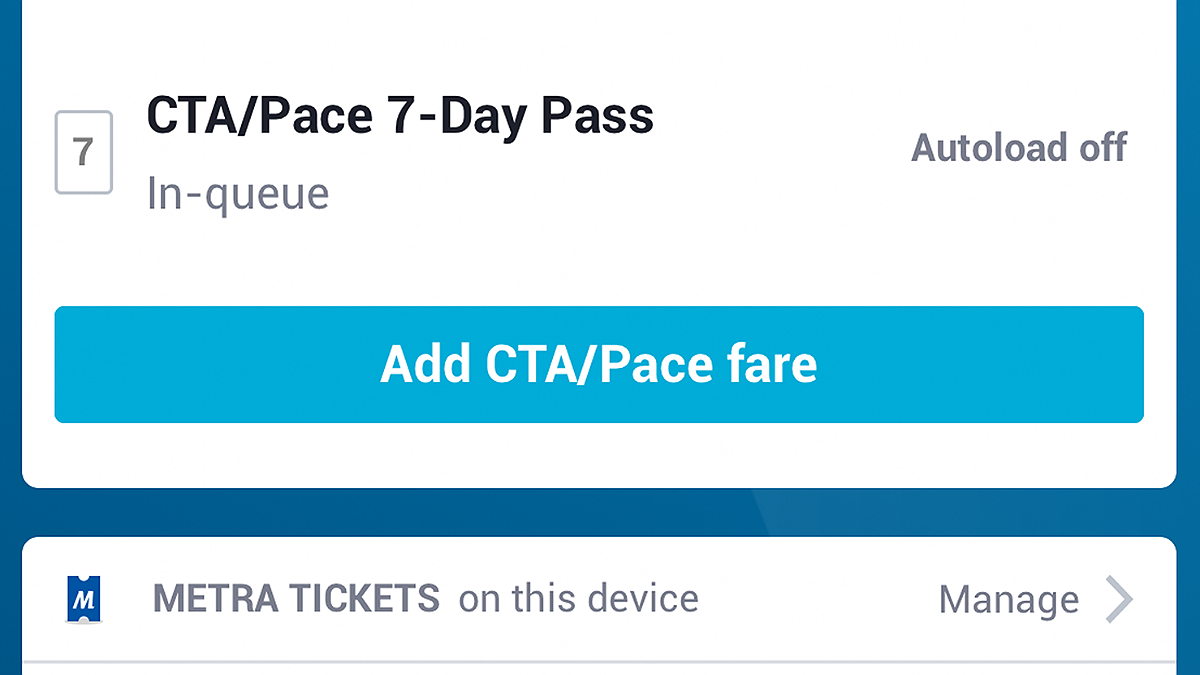Select the CTA/Pace 7-Day Pass title
Screen dimensions: 1200x675
pos(400,116)
